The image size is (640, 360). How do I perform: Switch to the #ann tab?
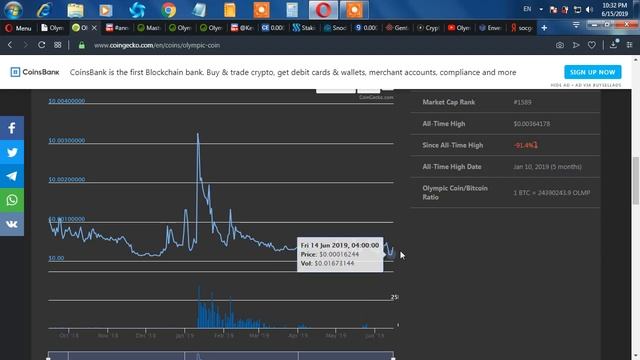pos(117,28)
